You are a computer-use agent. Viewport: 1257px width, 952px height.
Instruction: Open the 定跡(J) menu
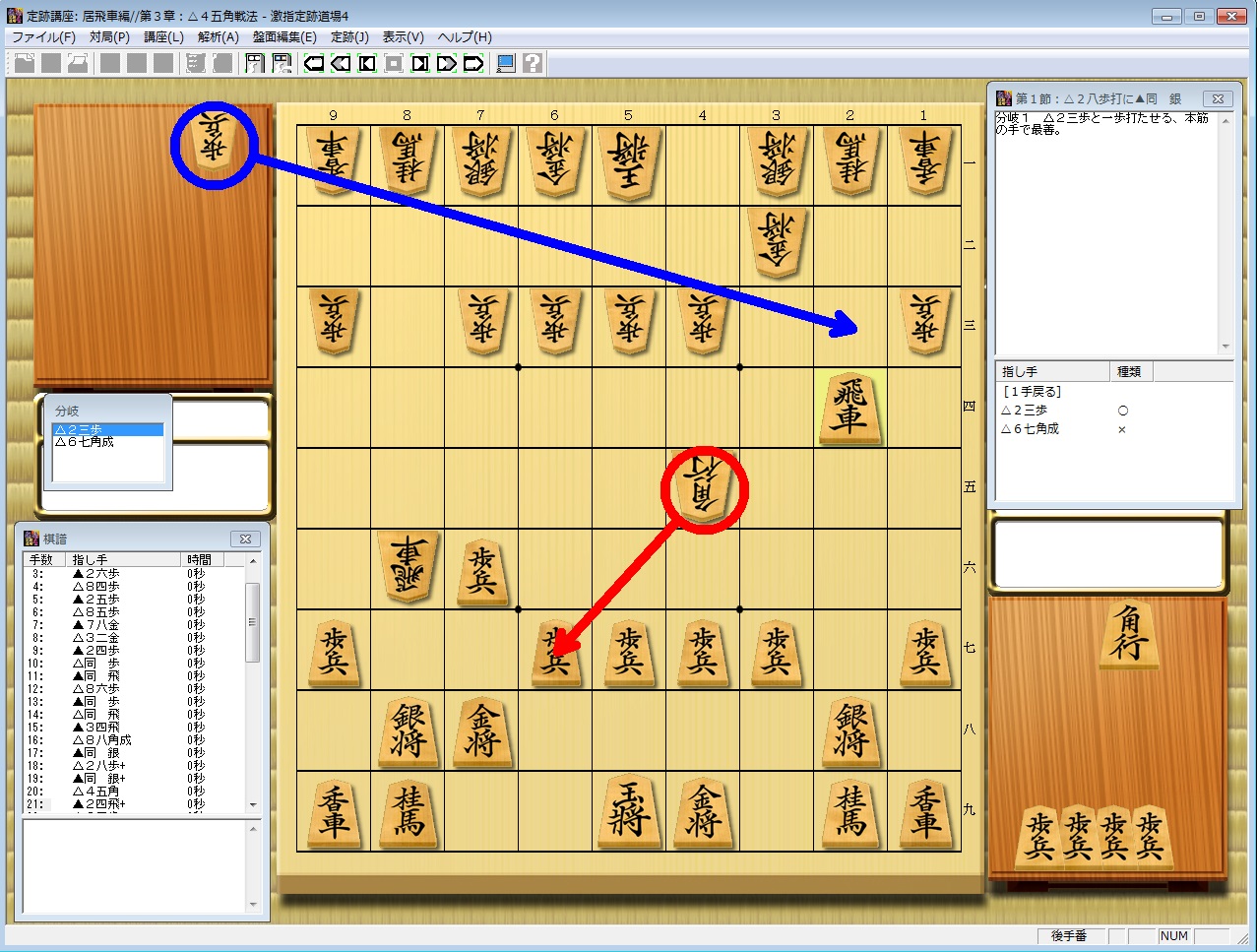click(348, 37)
